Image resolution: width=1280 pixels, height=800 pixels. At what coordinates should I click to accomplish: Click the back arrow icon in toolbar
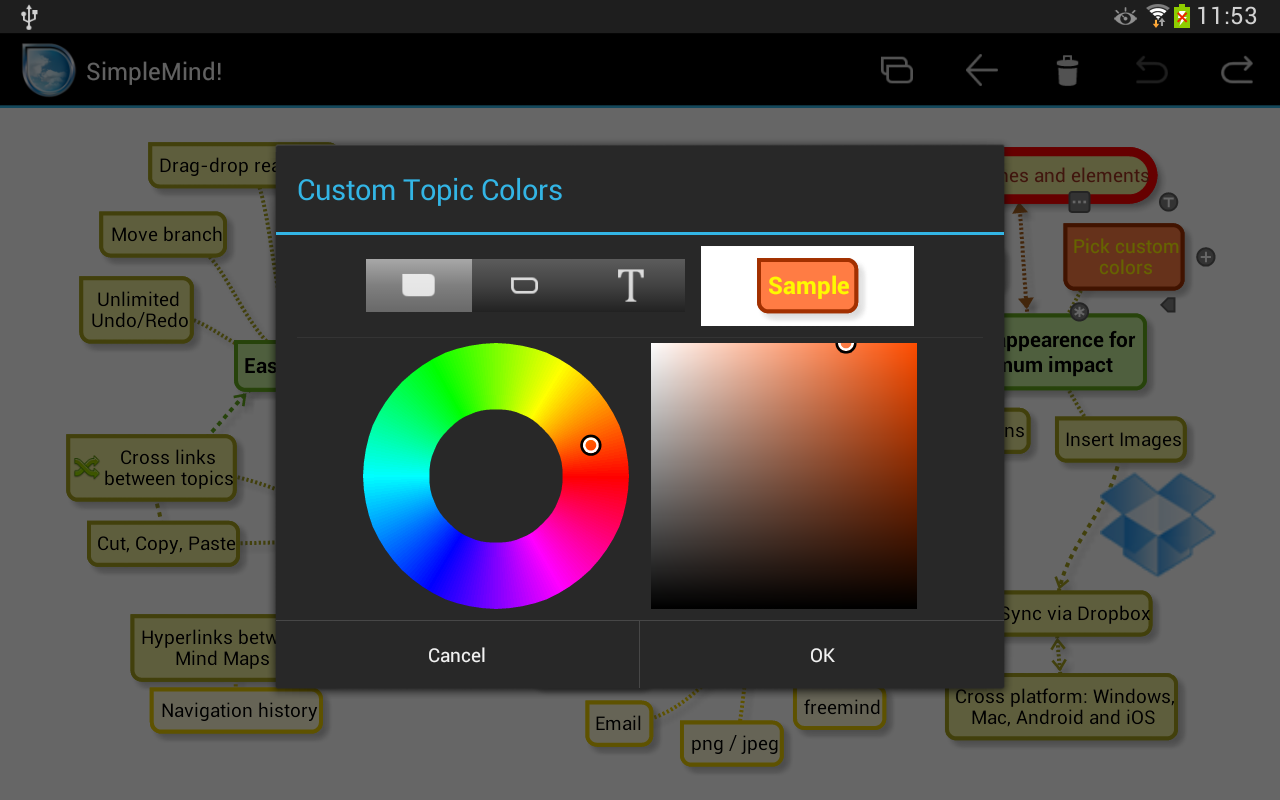tap(981, 70)
